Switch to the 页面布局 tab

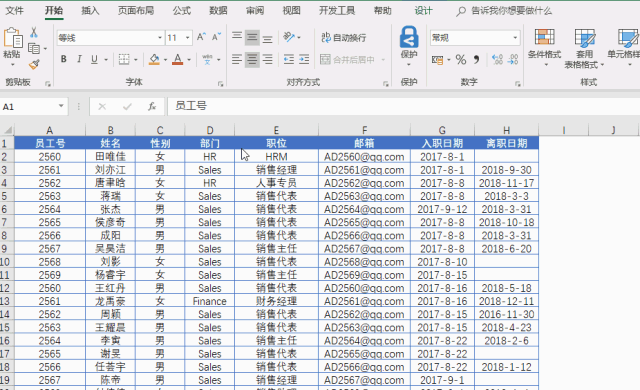pos(136,11)
